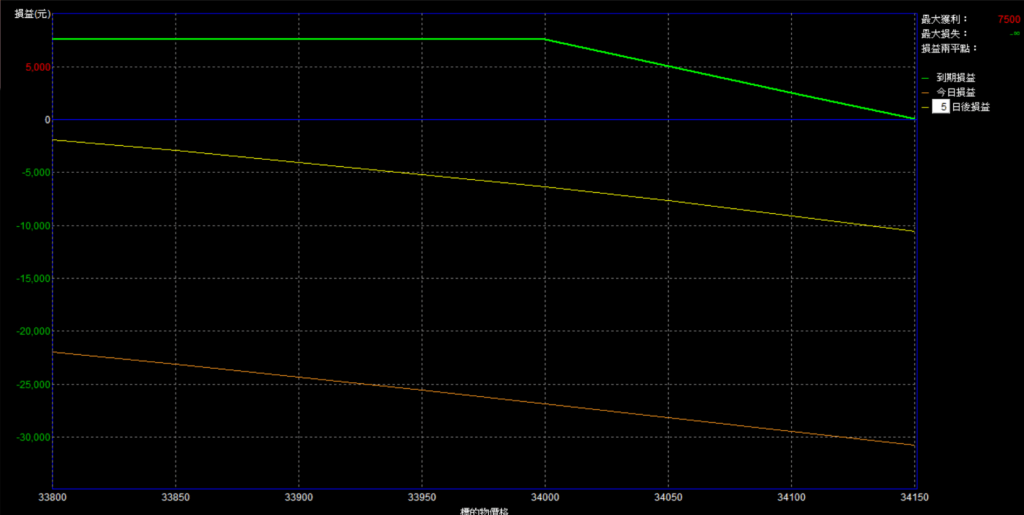Viewport: 1024px width, 515px height.
Task: Click the -30,000 label on the loss axis
Action: click(28, 437)
